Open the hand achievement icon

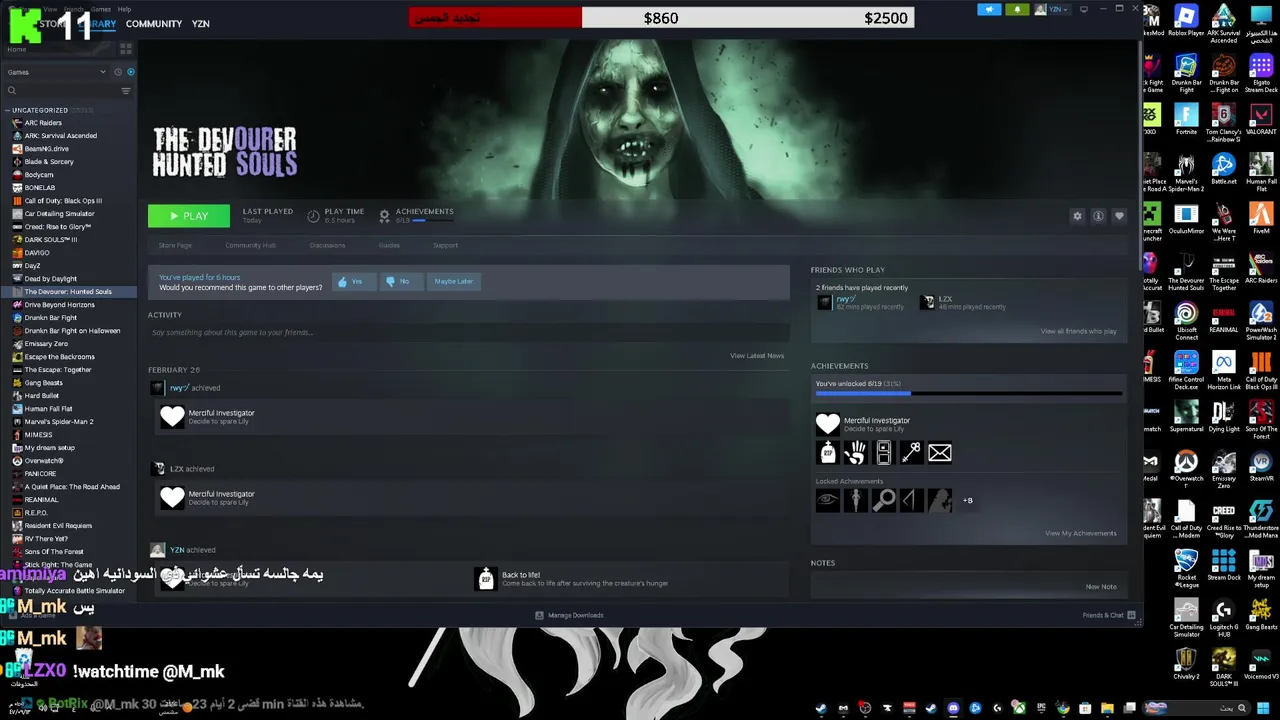855,454
